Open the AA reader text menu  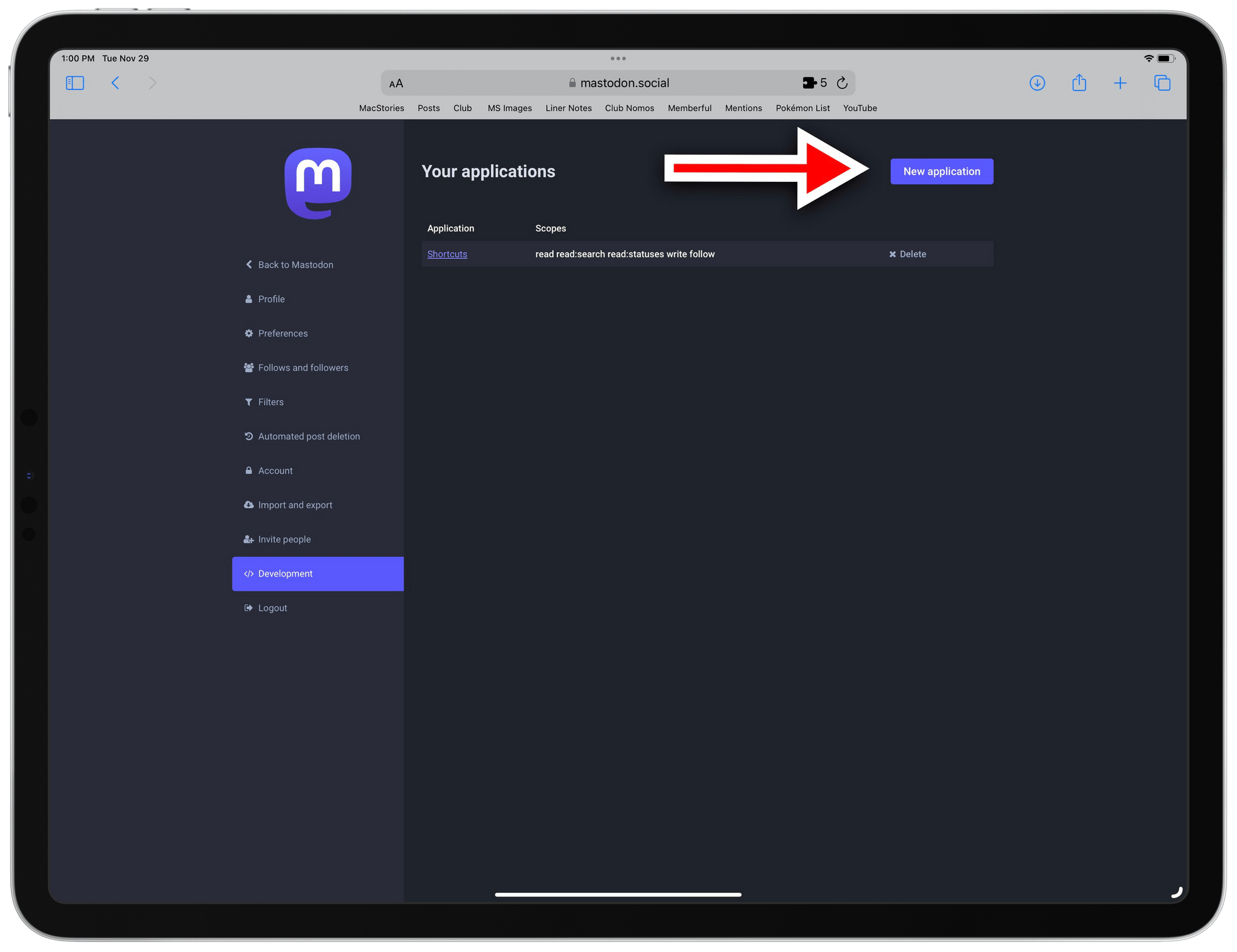pos(396,83)
